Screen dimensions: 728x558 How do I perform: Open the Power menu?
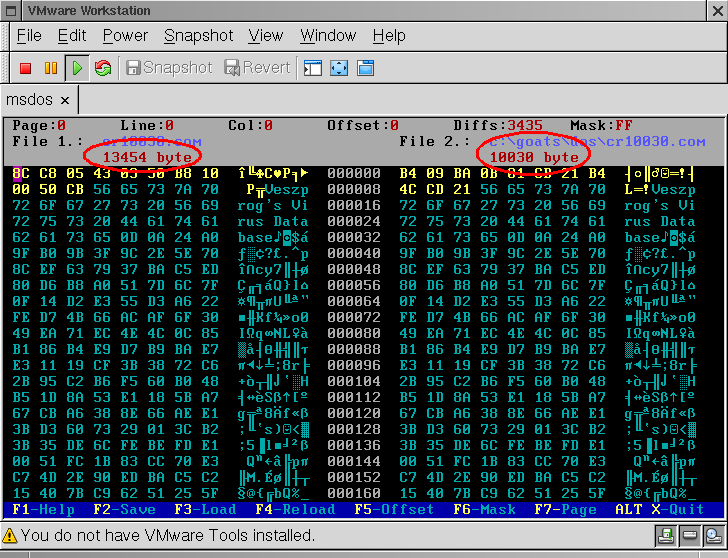point(125,36)
